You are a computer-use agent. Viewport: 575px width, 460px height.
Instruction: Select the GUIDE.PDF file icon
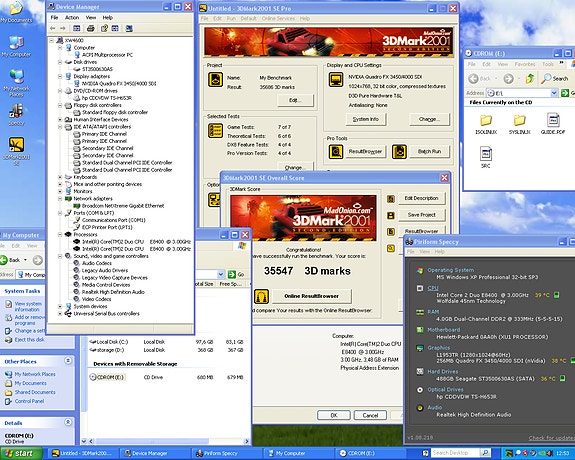pyautogui.click(x=553, y=124)
